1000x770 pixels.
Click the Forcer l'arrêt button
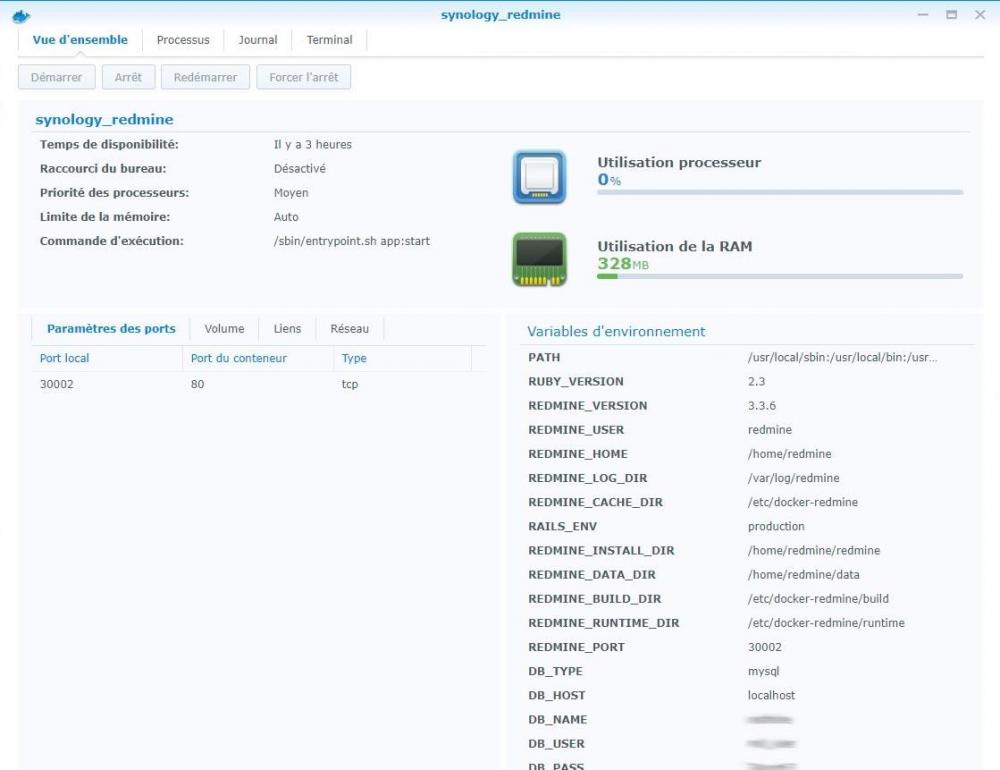(303, 77)
